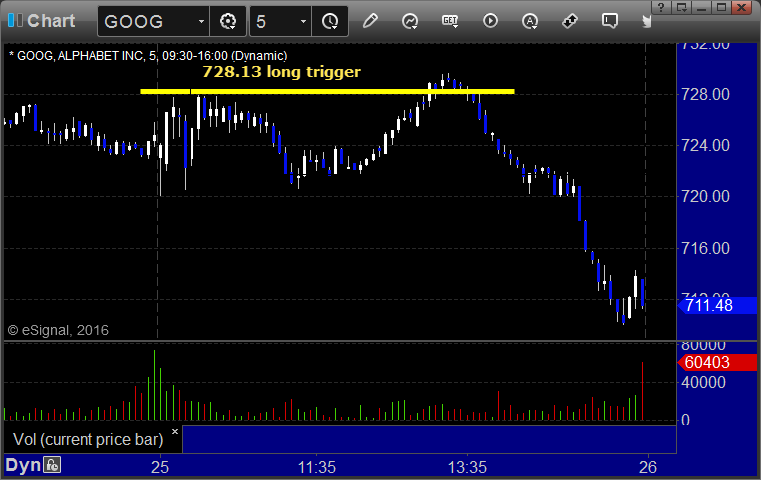This screenshot has height=480, width=761.
Task: Close the Vol study label
Action: click(175, 431)
